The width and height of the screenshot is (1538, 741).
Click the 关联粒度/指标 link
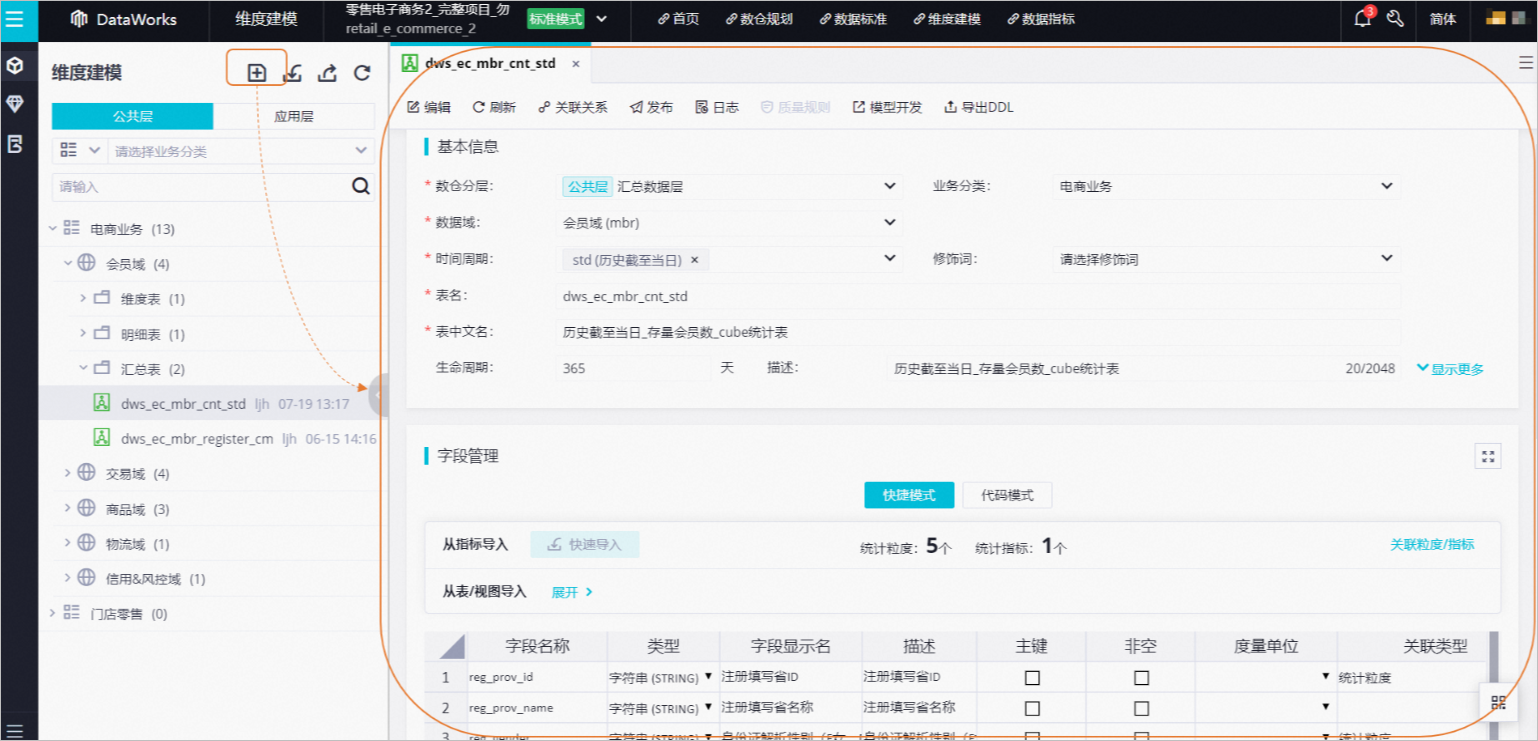[1432, 544]
